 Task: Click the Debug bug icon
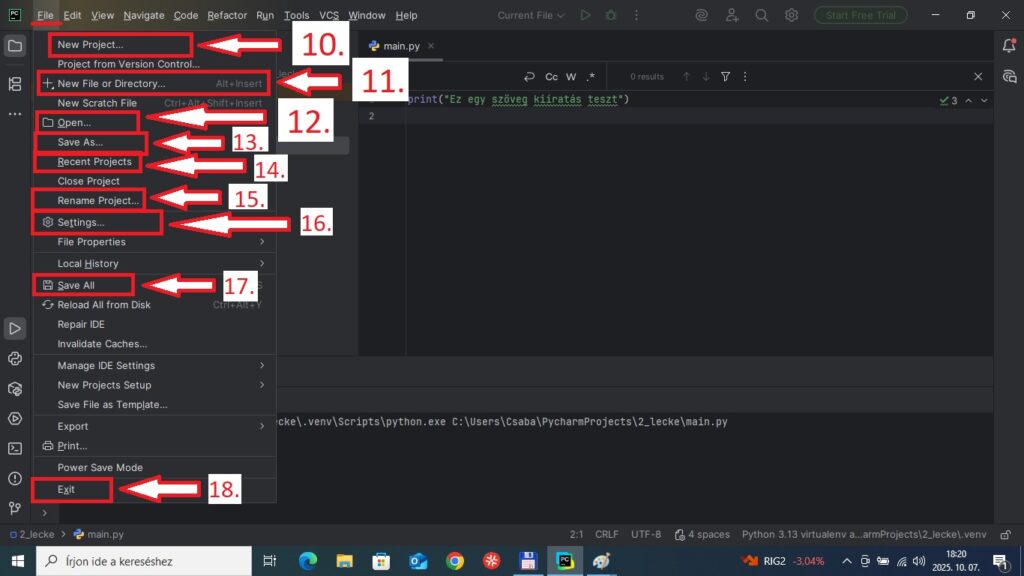[611, 15]
